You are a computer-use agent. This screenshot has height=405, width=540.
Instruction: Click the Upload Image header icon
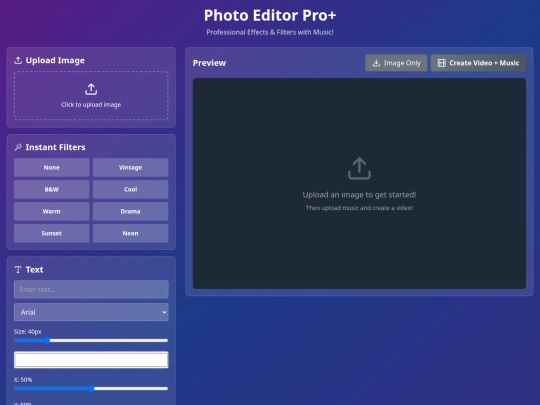(18, 61)
